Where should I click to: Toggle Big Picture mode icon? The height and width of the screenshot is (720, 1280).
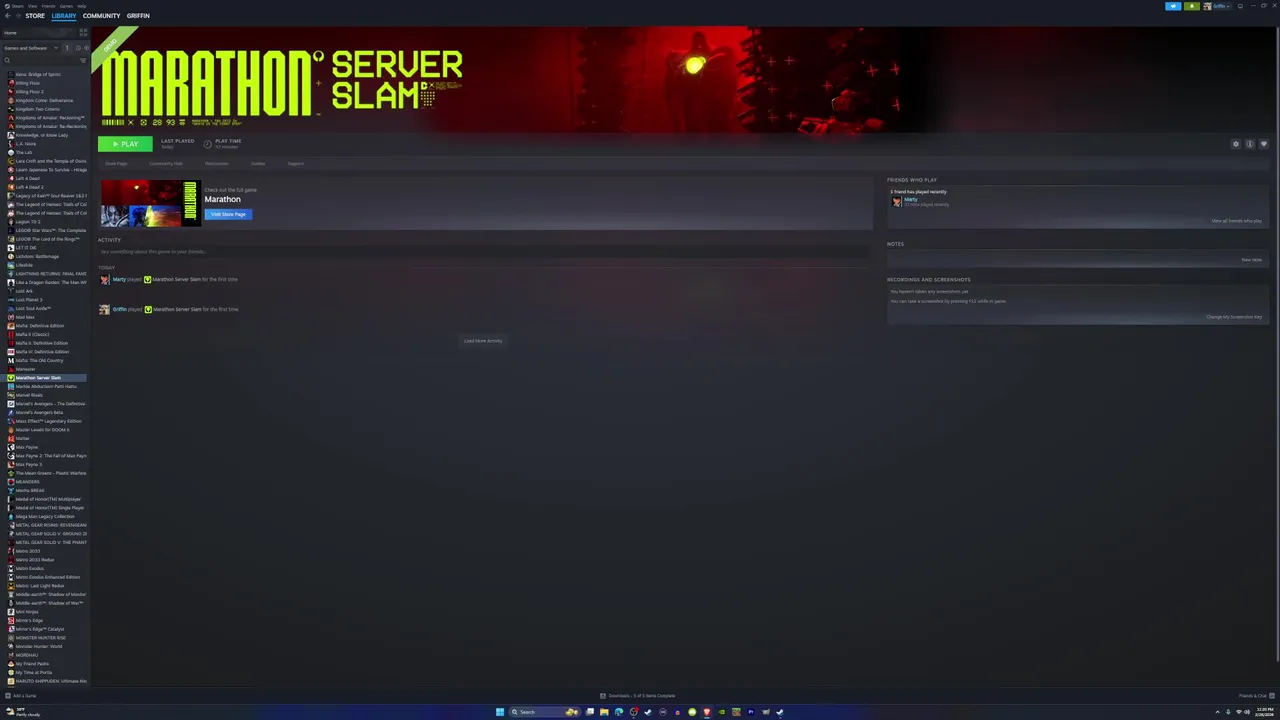[x=1241, y=6]
